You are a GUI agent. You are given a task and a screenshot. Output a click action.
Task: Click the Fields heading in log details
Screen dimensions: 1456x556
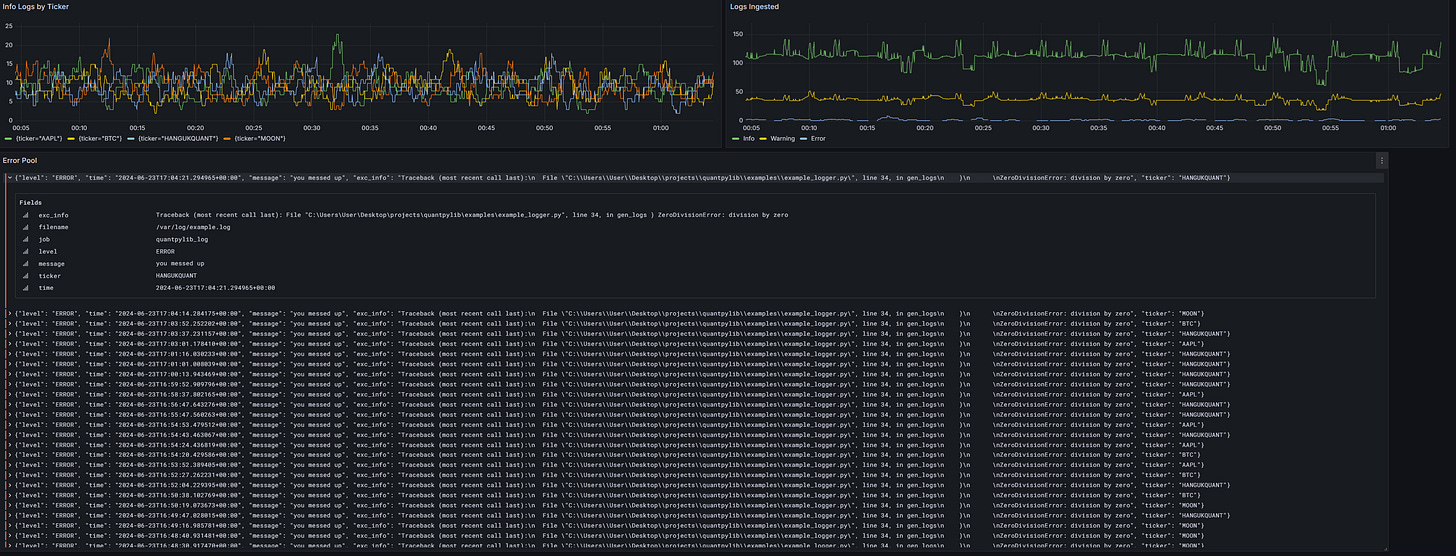(30, 202)
